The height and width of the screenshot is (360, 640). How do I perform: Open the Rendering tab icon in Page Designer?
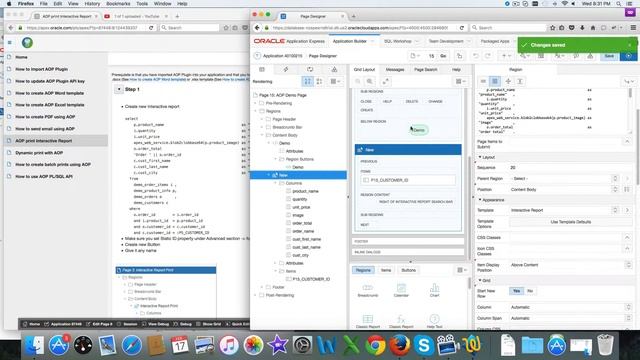(x=262, y=69)
